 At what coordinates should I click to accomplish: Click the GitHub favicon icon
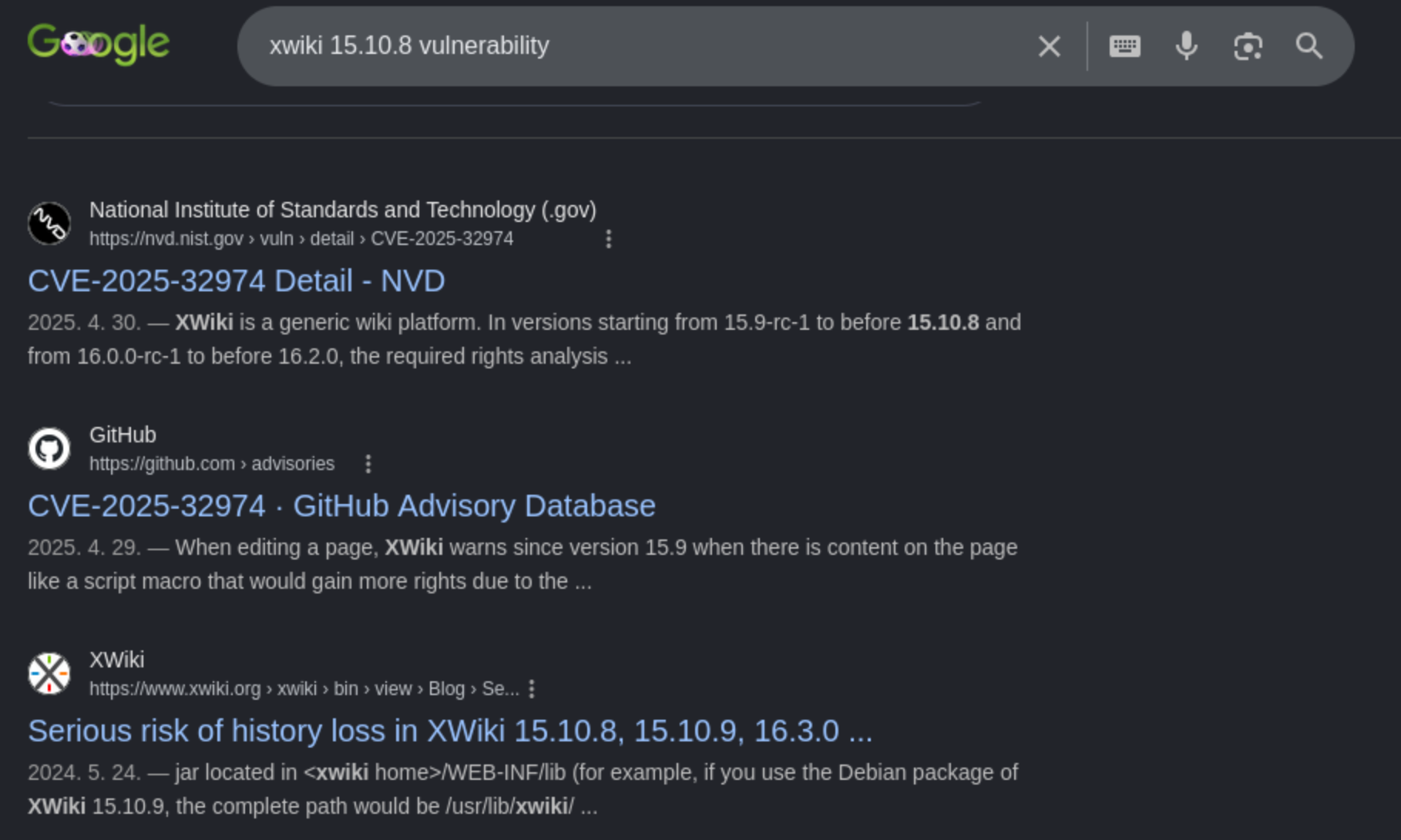pos(49,449)
